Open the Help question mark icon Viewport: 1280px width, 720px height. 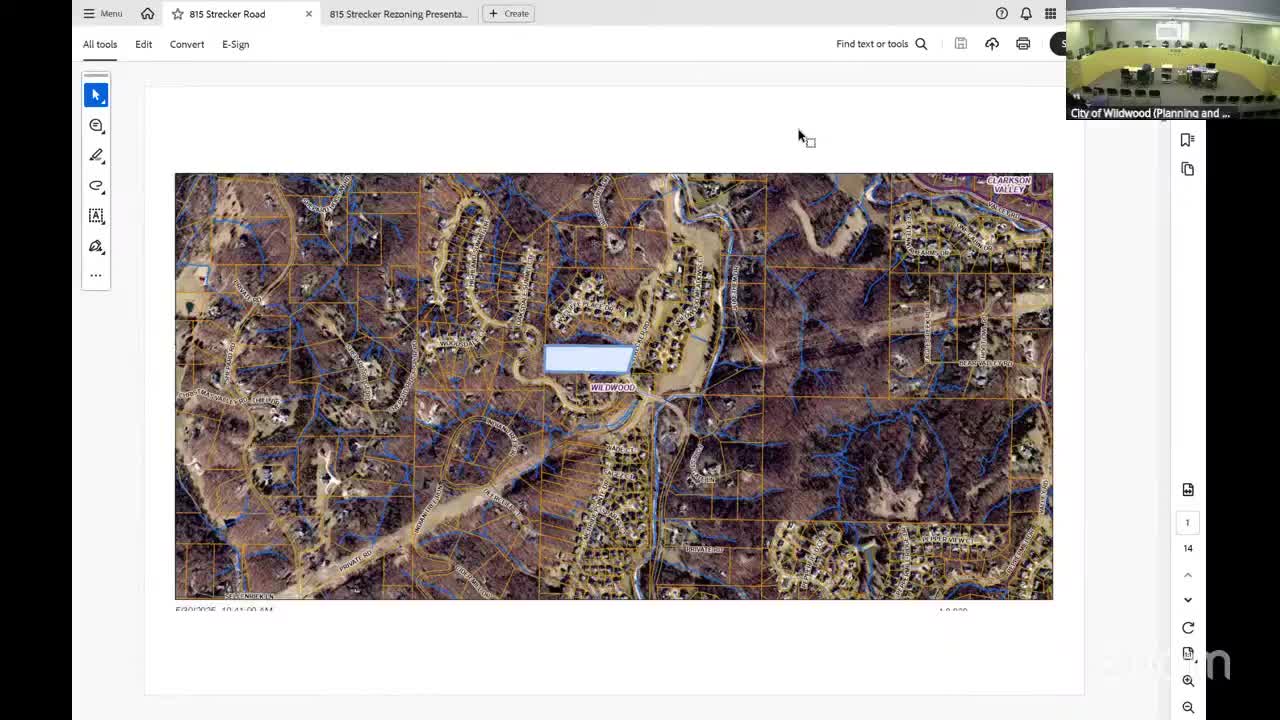(x=1002, y=14)
